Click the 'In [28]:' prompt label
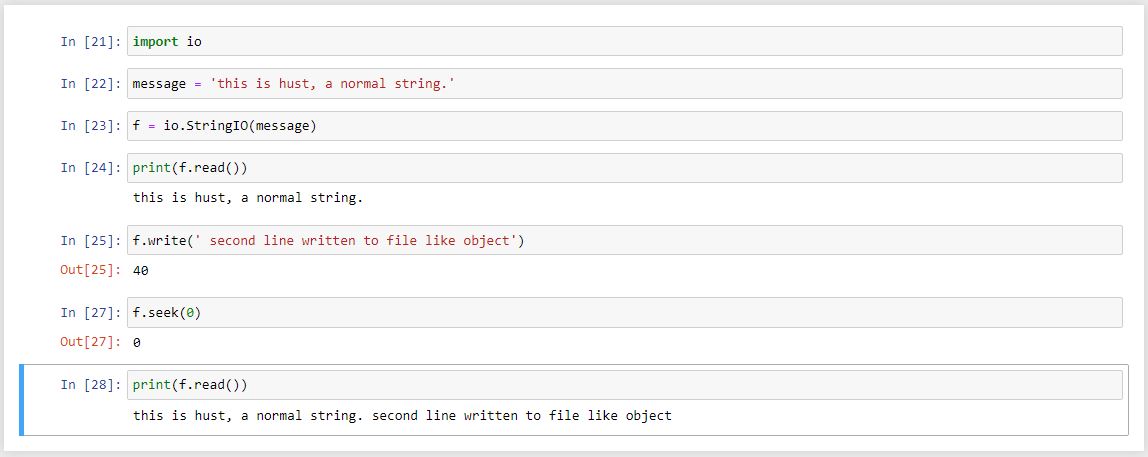Screen dimensions: 1148x457 tap(90, 385)
